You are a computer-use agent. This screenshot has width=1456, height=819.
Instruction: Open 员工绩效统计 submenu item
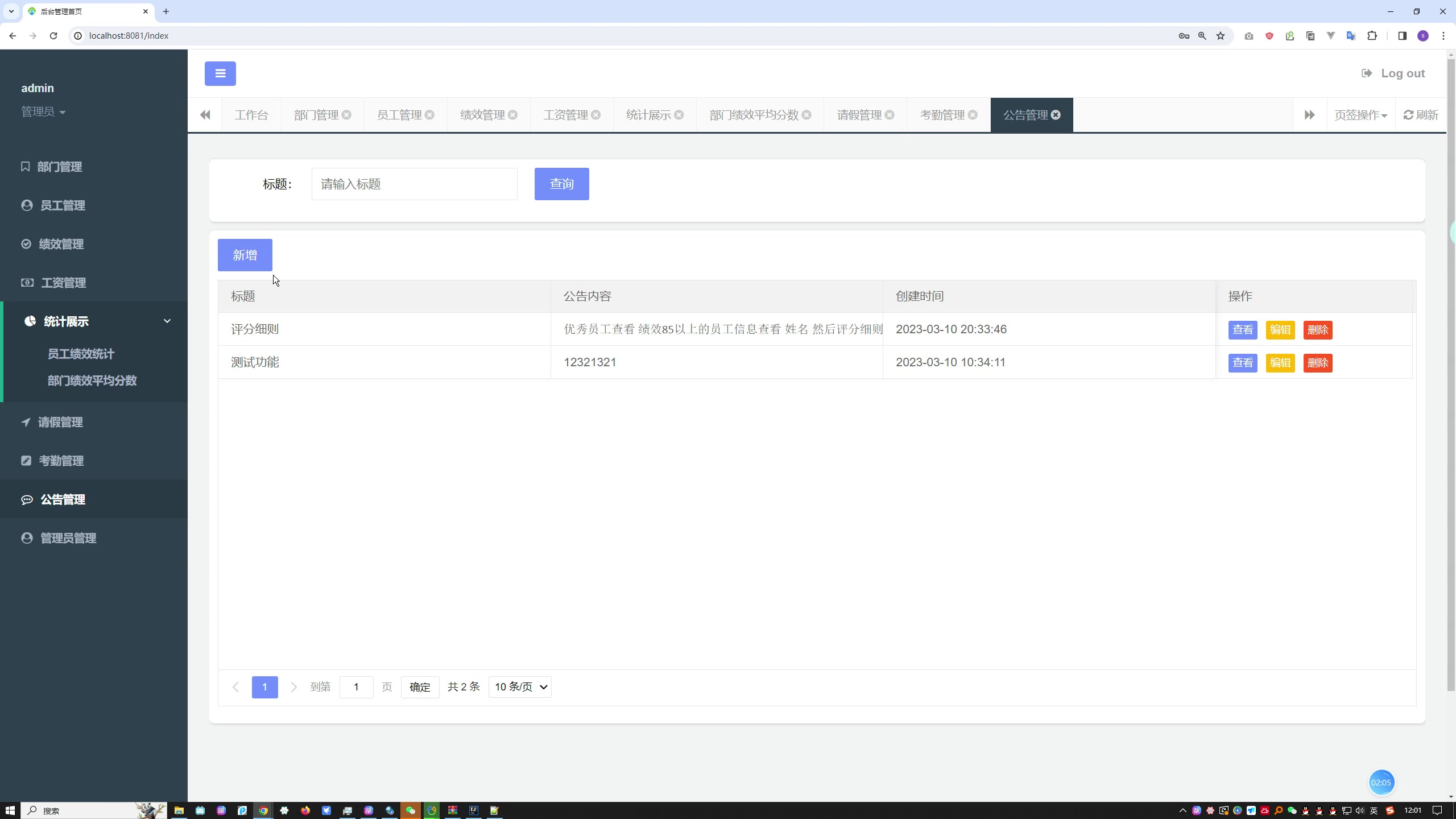tap(81, 354)
